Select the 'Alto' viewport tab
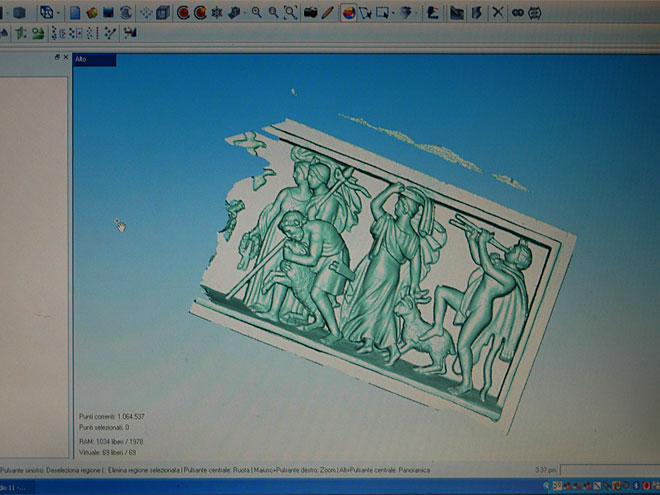 [94, 60]
